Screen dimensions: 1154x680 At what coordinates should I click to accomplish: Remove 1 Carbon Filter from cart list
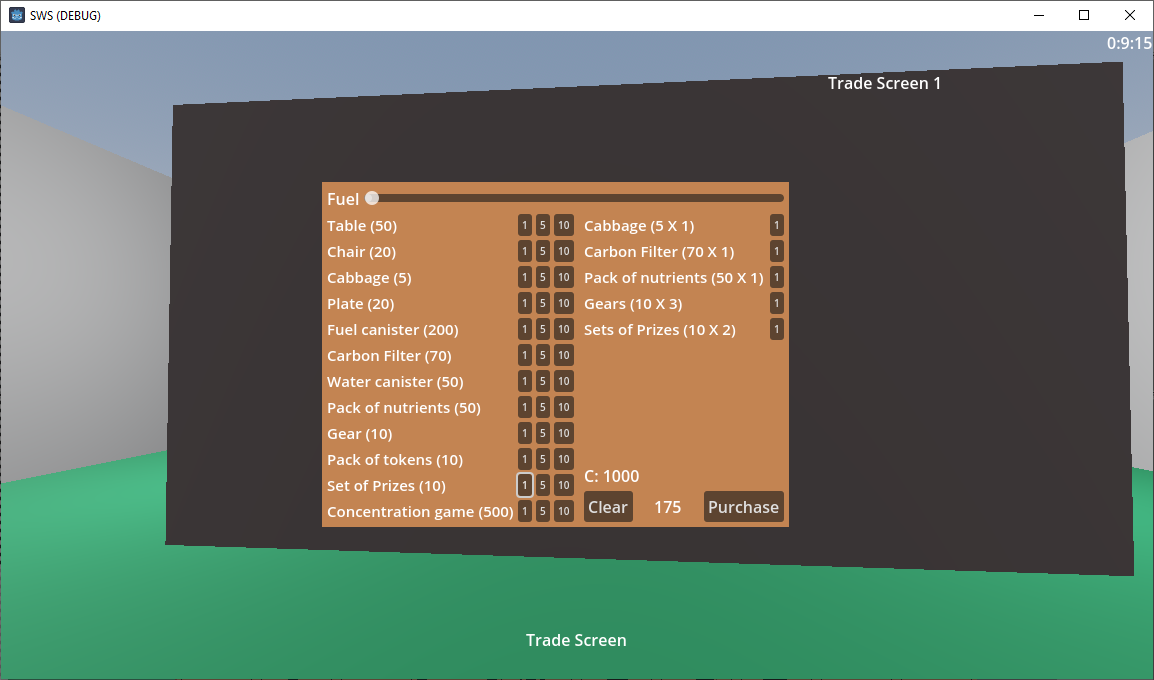776,252
